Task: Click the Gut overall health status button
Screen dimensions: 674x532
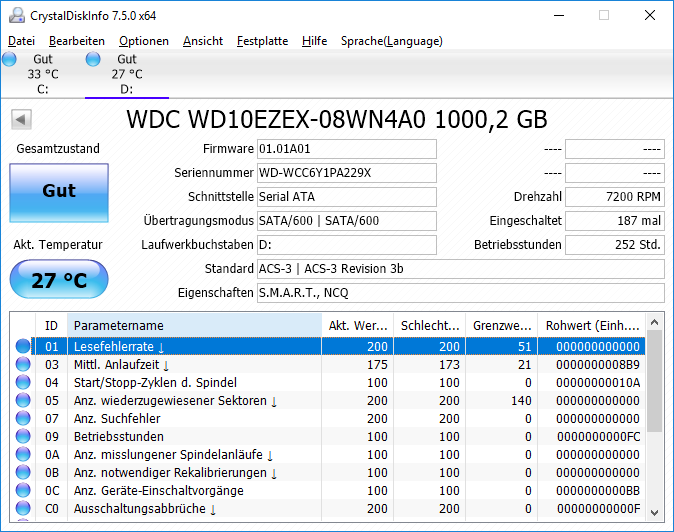Action: [59, 193]
